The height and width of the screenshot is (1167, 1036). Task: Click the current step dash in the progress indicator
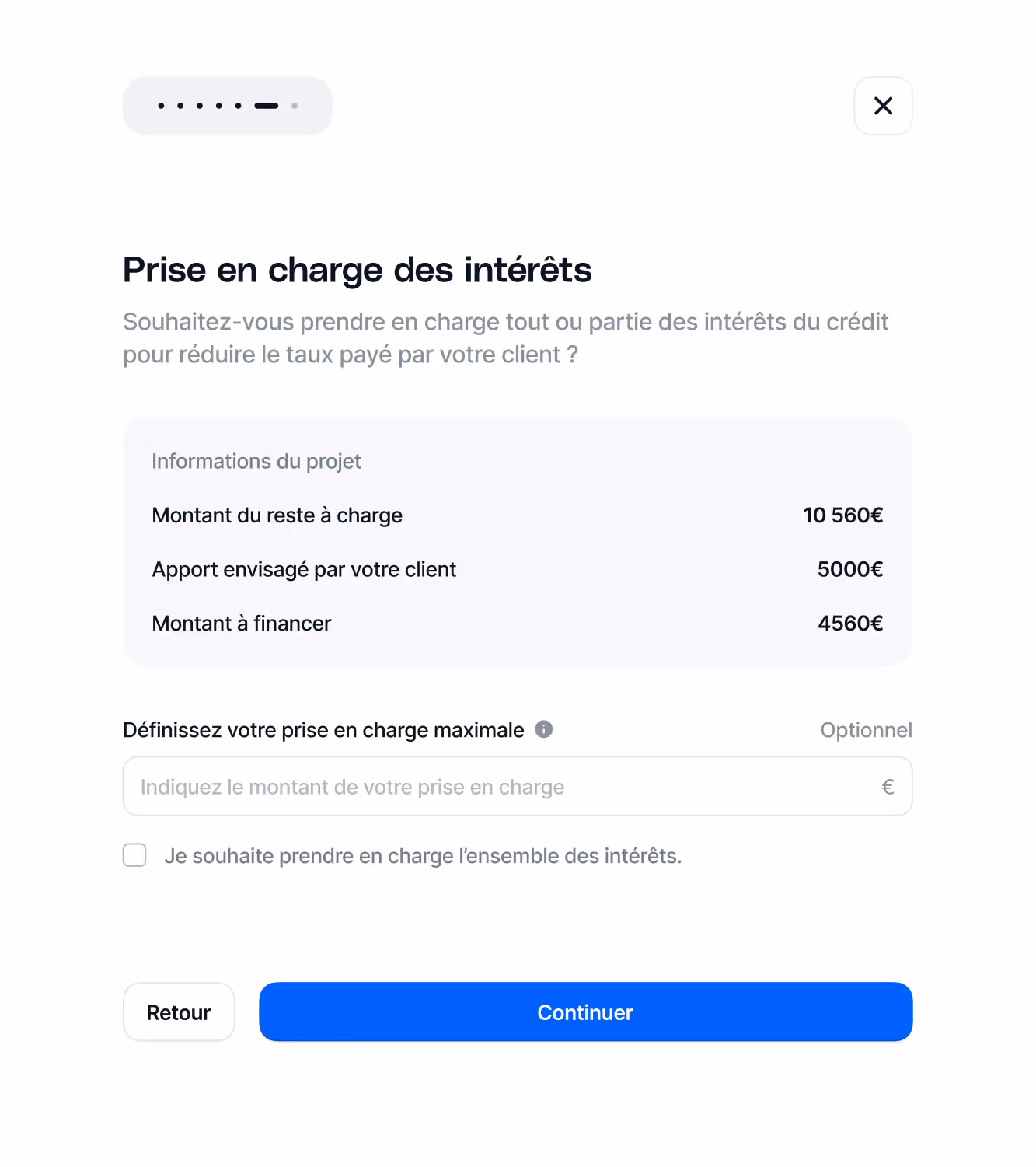point(267,106)
